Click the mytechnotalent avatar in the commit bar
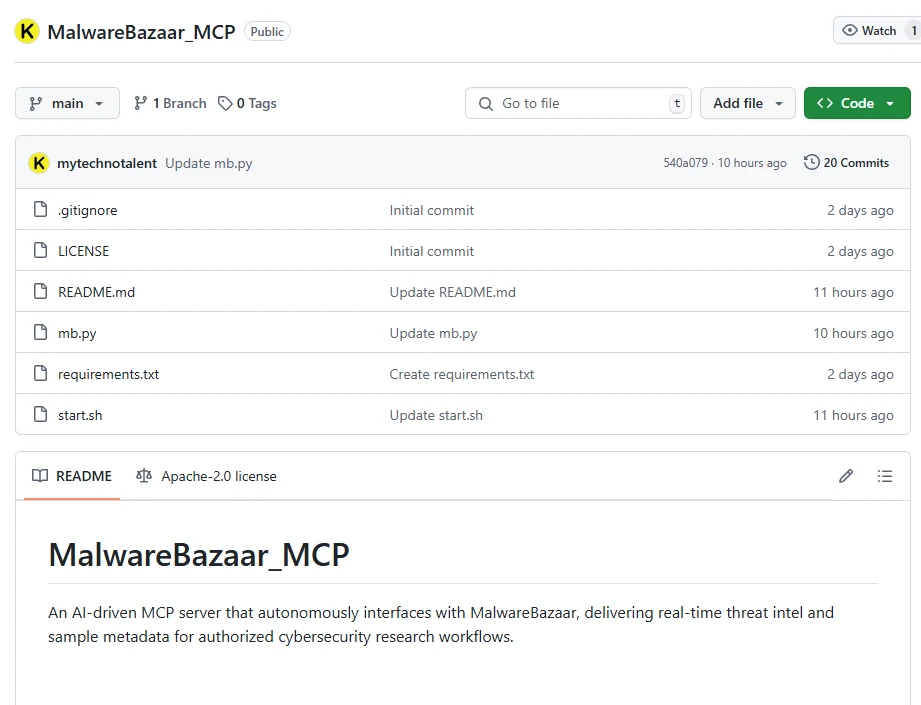Viewport: 921px width, 705px height. (x=41, y=162)
